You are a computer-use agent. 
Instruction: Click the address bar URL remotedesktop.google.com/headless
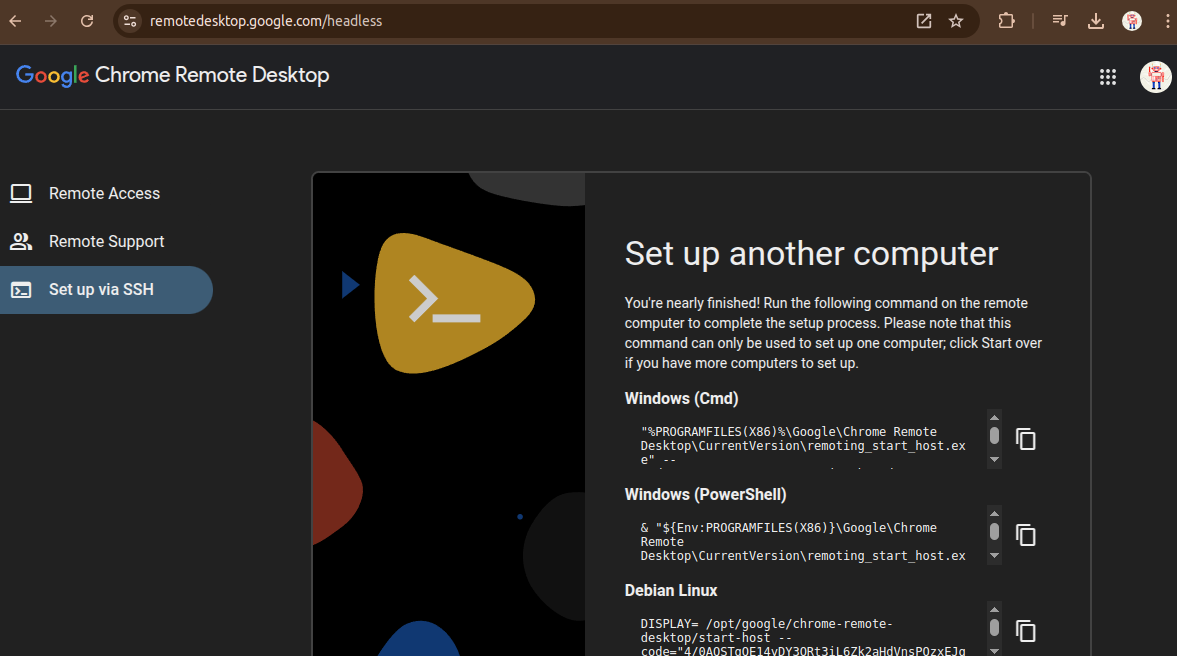tap(266, 21)
